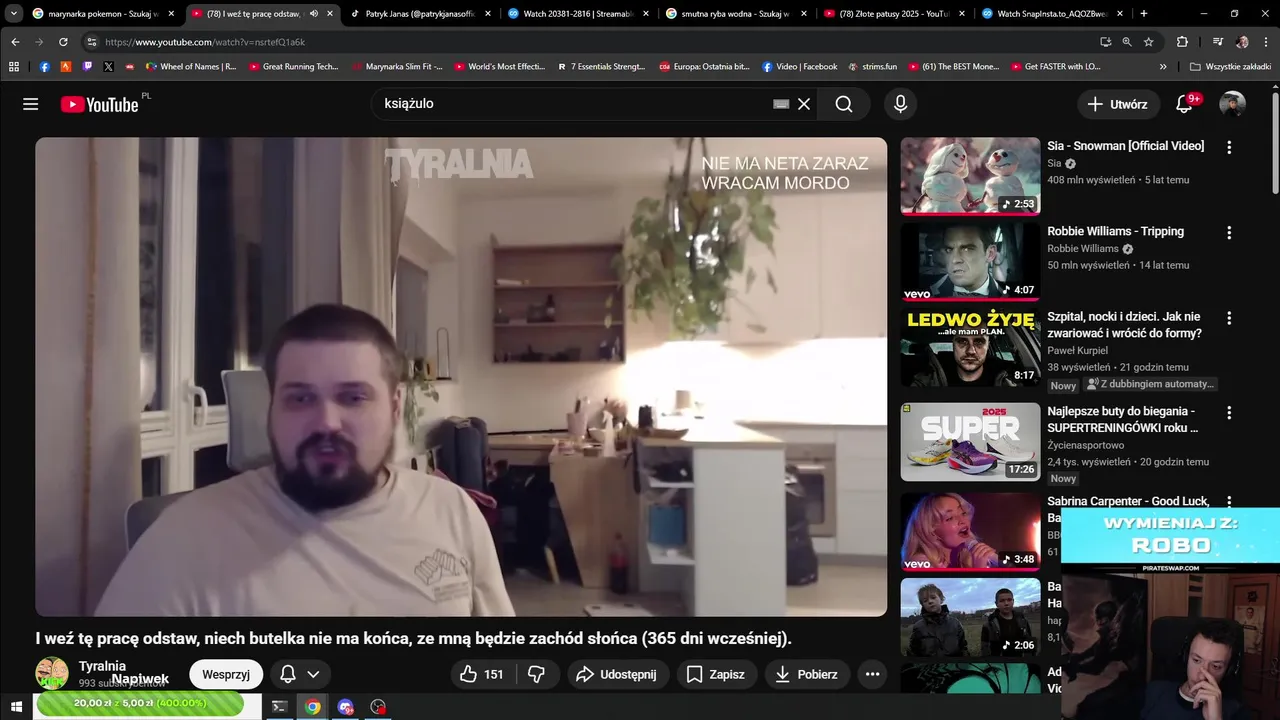Open the Discord icon on the taskbar
This screenshot has height=720, width=1280.
point(346,707)
